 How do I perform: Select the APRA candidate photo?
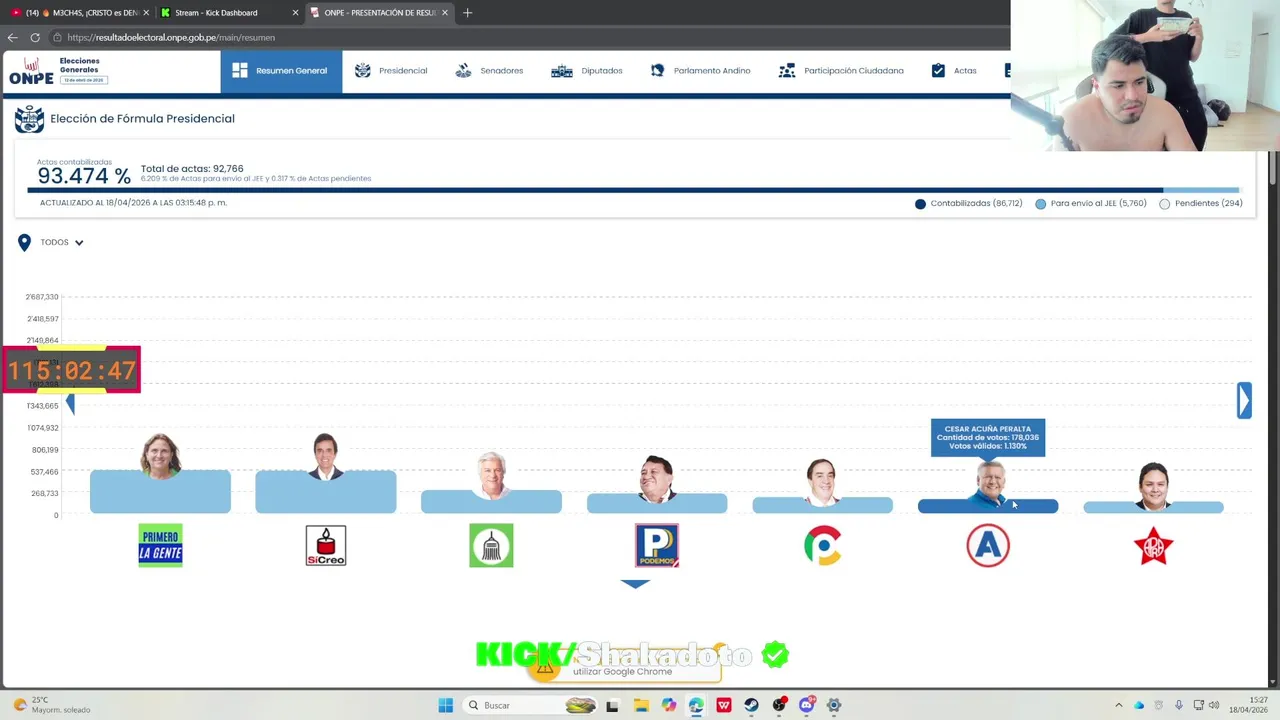[1153, 486]
